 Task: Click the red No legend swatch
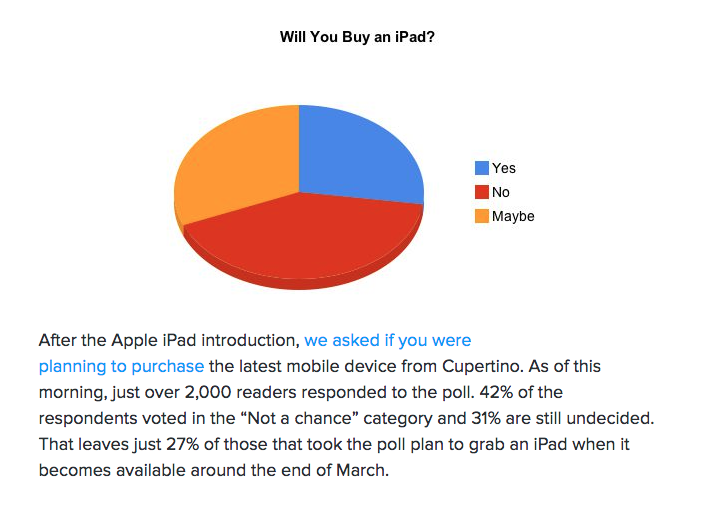(482, 192)
